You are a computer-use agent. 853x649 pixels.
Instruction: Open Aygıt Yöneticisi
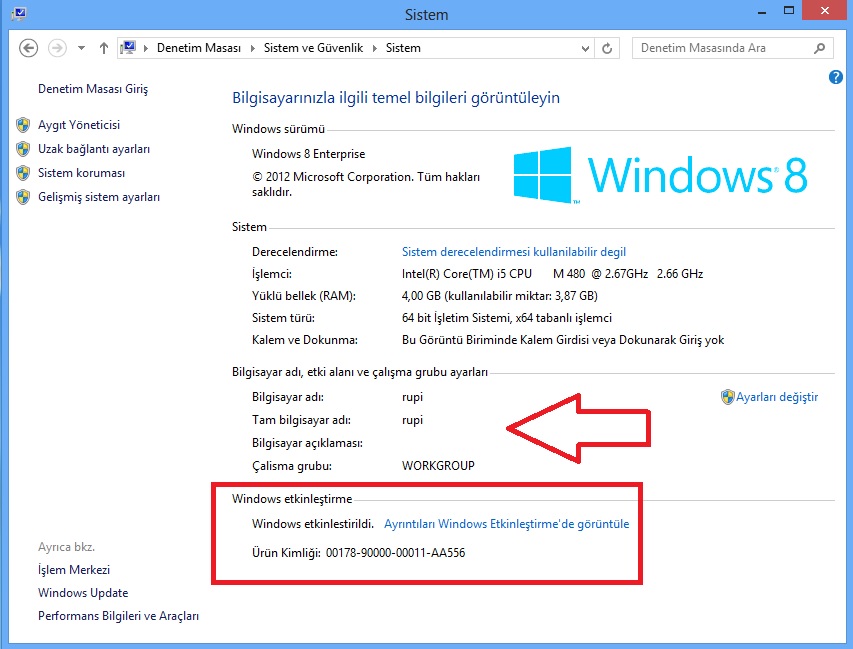tap(79, 125)
